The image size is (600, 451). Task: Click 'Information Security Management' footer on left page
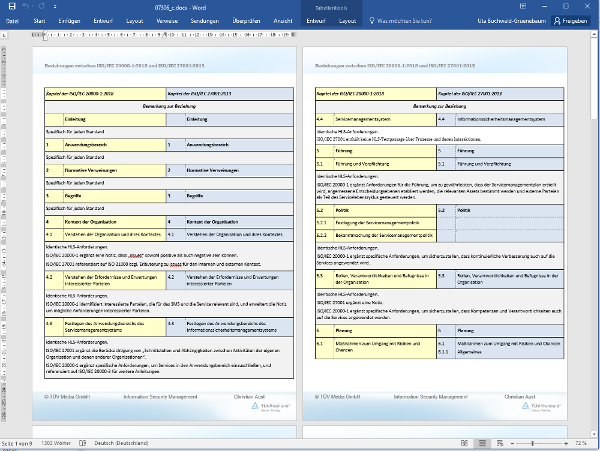[x=160, y=397]
